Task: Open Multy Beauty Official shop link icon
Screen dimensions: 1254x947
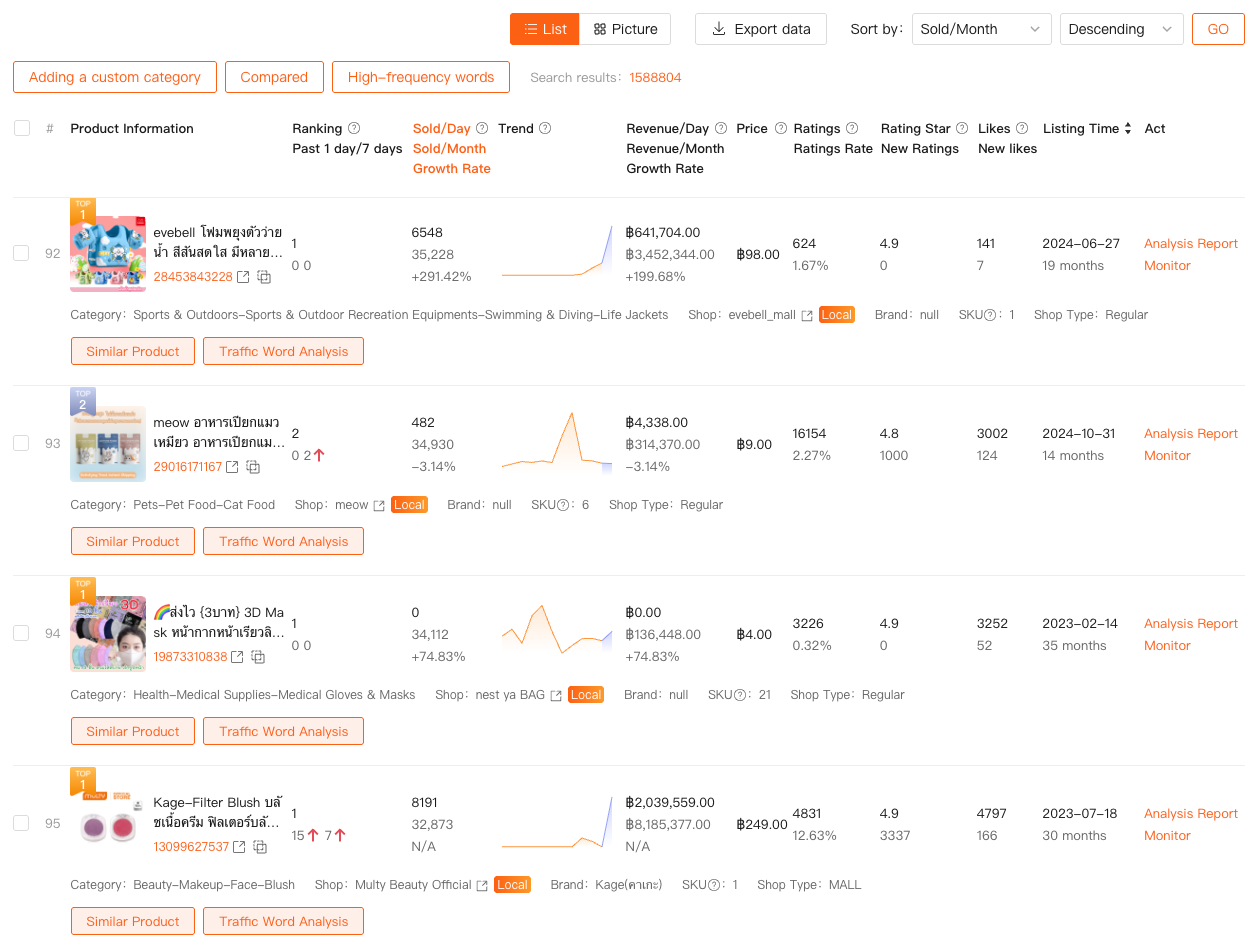Action: coord(482,885)
